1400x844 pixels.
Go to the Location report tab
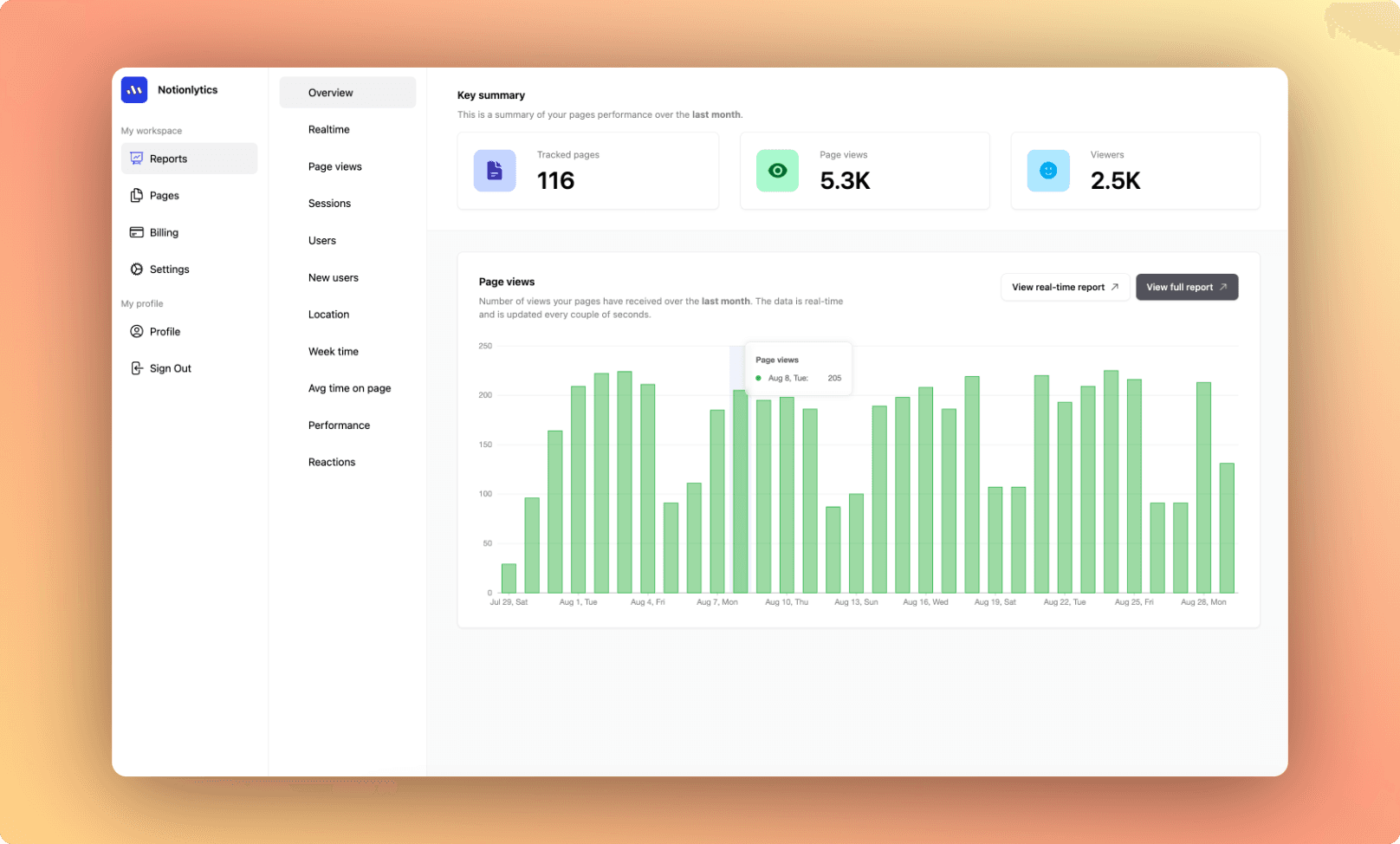click(329, 315)
